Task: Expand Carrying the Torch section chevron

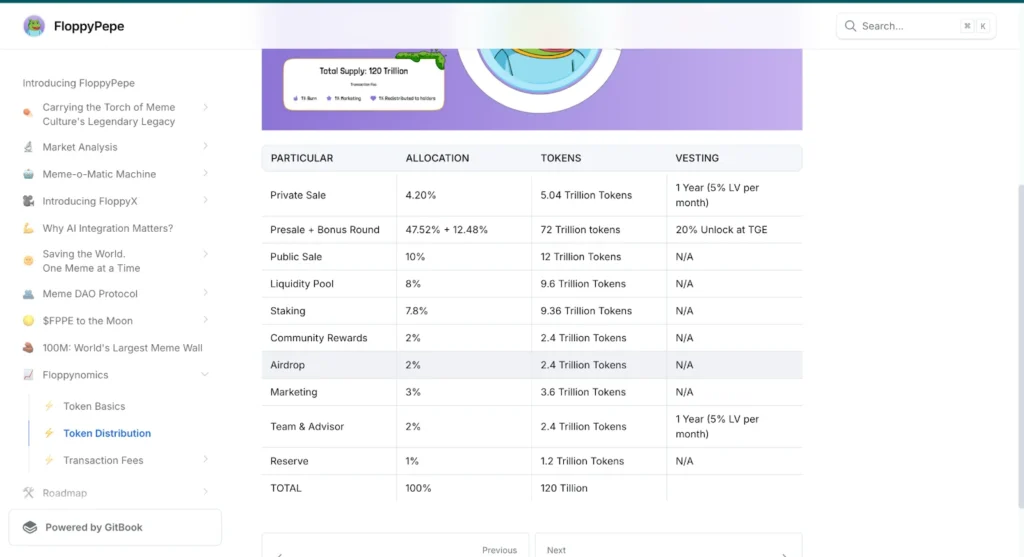Action: coord(205,107)
